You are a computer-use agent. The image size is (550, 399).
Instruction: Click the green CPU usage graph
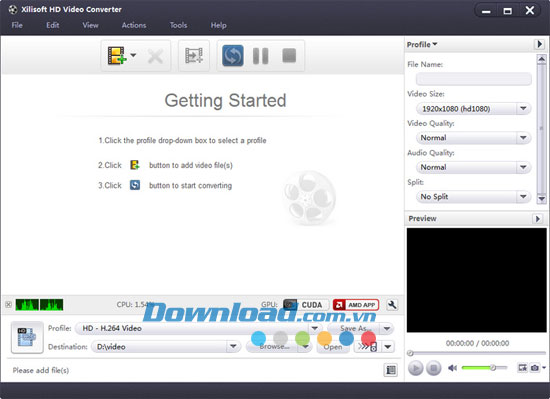click(39, 304)
